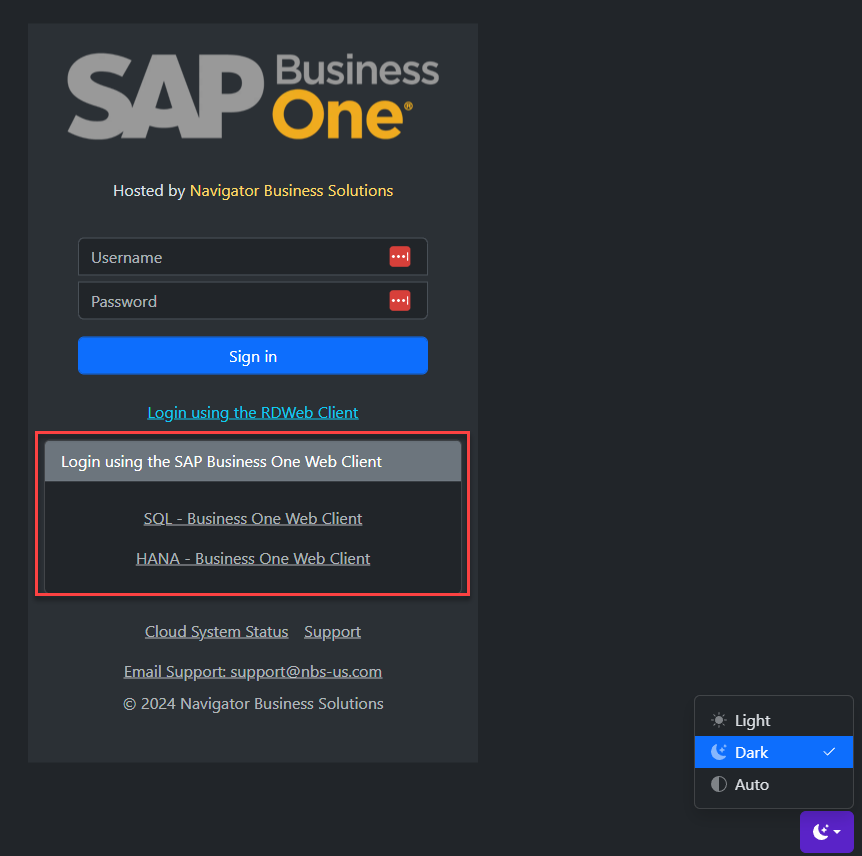
Task: Click the Sign in button
Action: pyautogui.click(x=252, y=356)
